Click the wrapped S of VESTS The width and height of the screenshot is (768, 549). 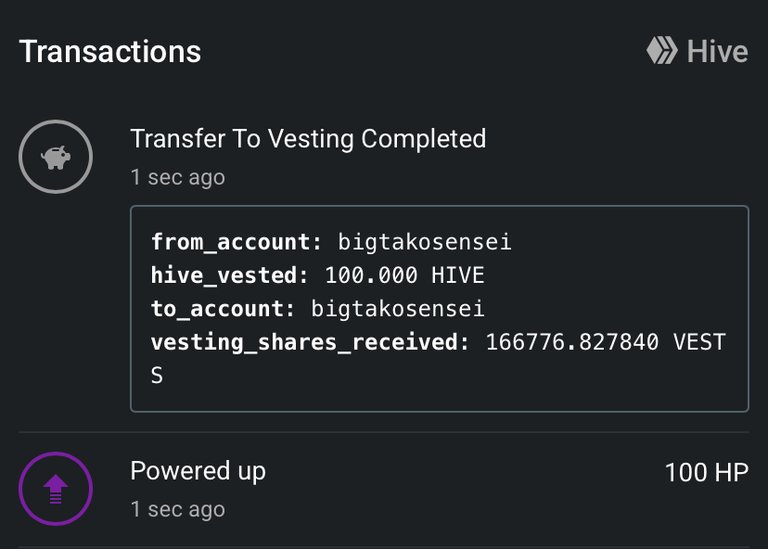pyautogui.click(x=157, y=376)
